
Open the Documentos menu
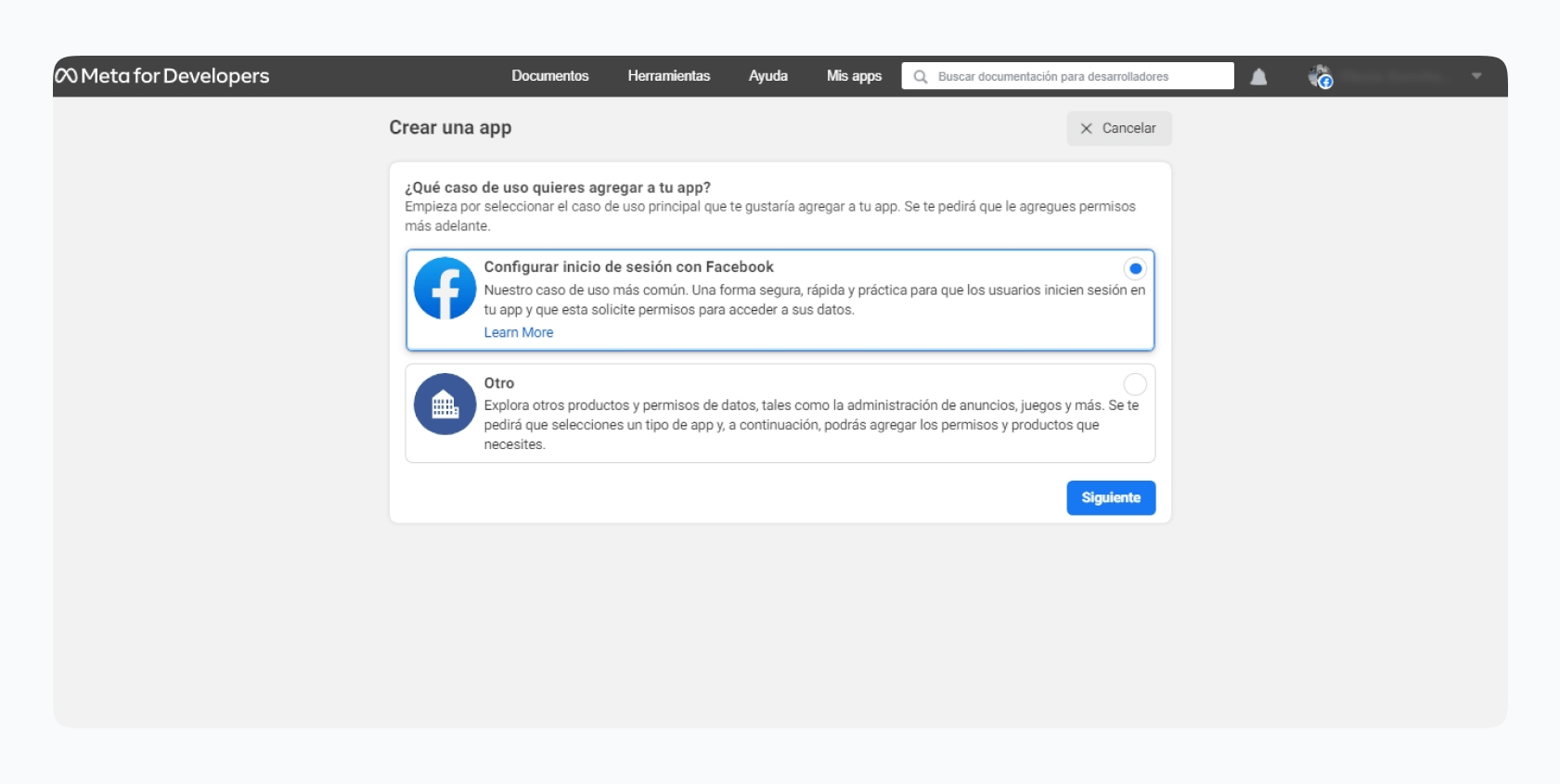550,76
